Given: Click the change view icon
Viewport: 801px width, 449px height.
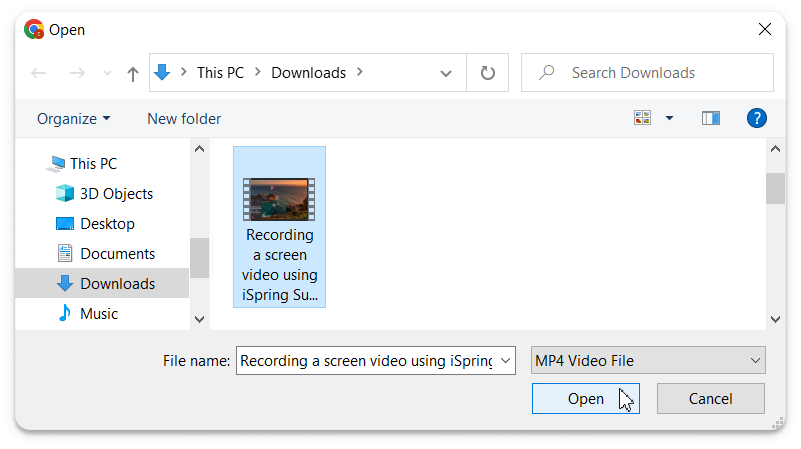Looking at the screenshot, I should [643, 118].
